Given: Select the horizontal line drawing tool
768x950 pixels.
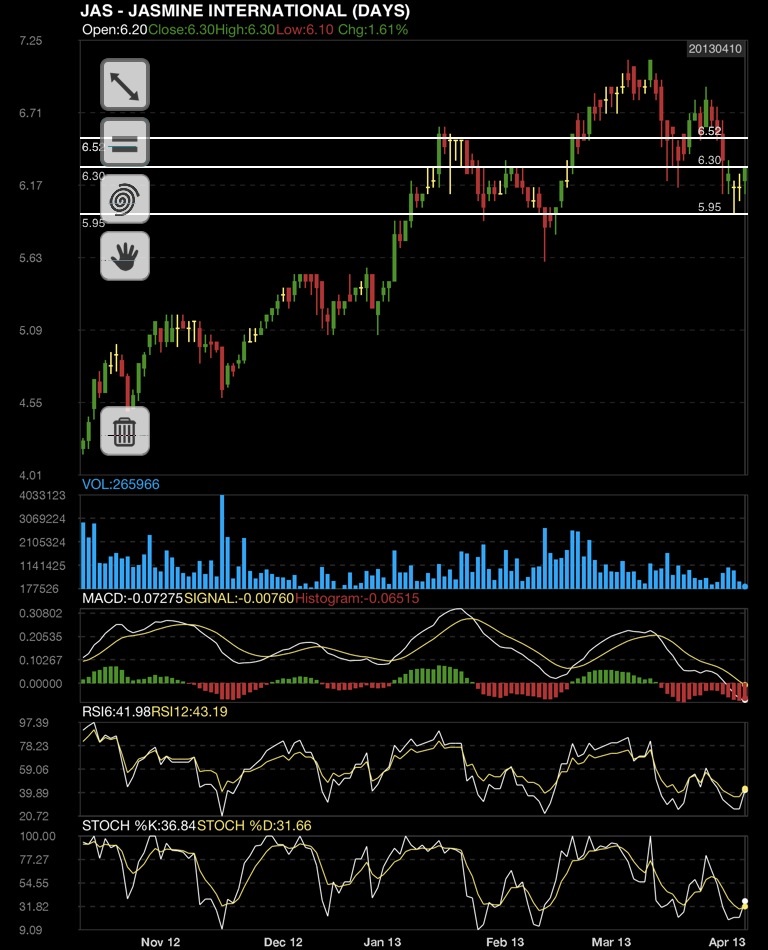Looking at the screenshot, I should click(x=125, y=142).
